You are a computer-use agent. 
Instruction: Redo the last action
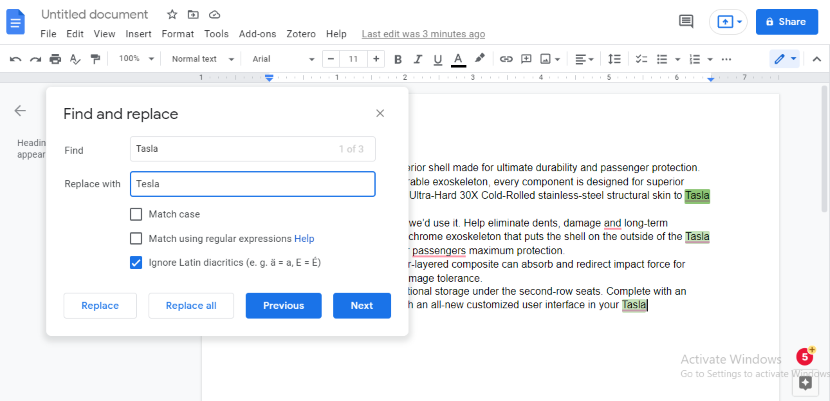tap(35, 59)
